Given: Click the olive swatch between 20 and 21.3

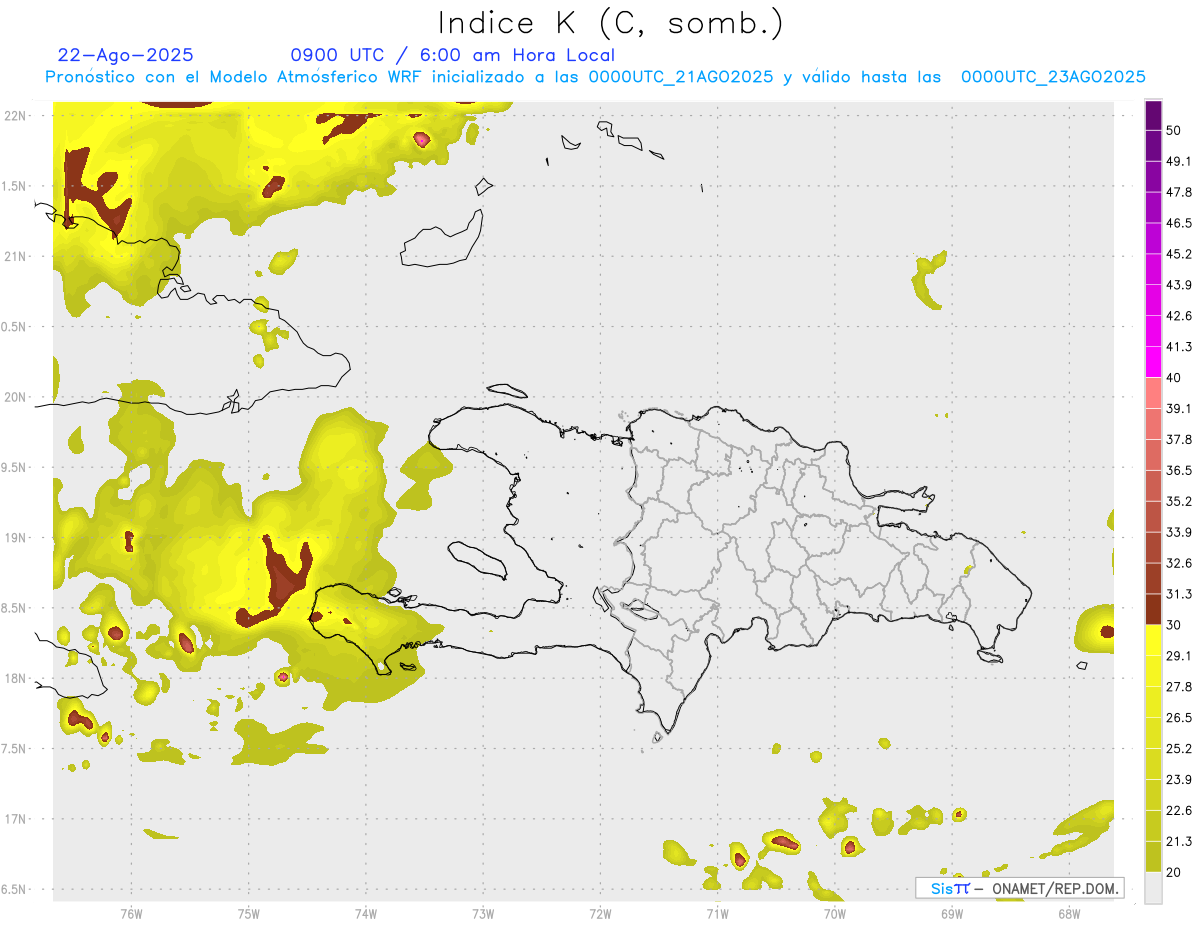Looking at the screenshot, I should pyautogui.click(x=1154, y=856).
